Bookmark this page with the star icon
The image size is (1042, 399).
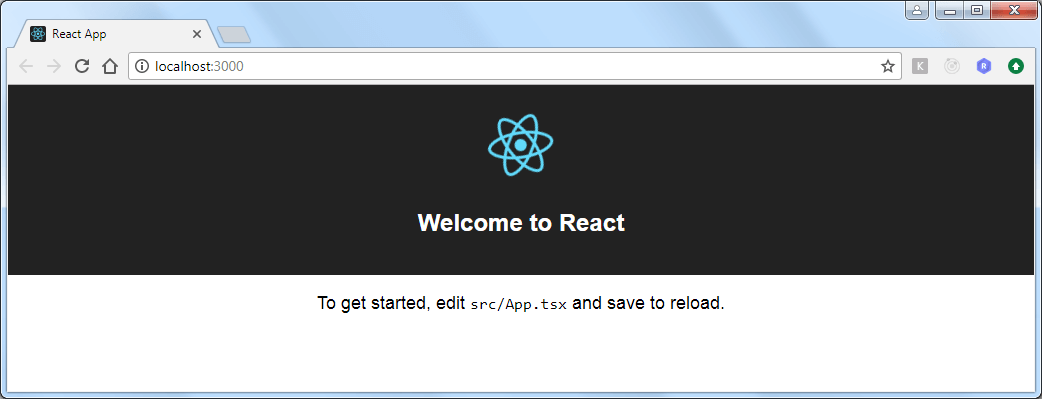[887, 66]
